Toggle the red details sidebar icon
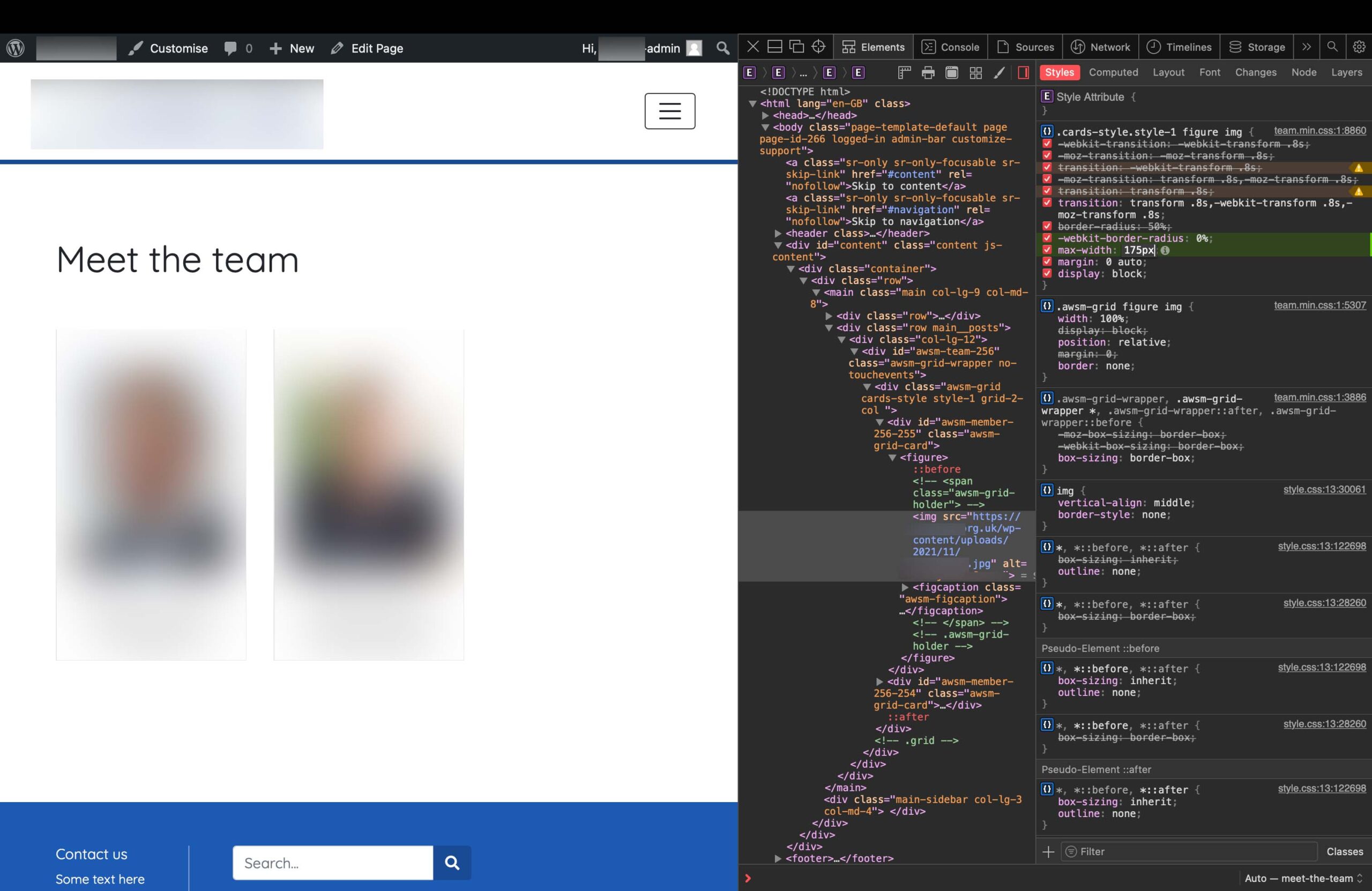 point(1024,73)
